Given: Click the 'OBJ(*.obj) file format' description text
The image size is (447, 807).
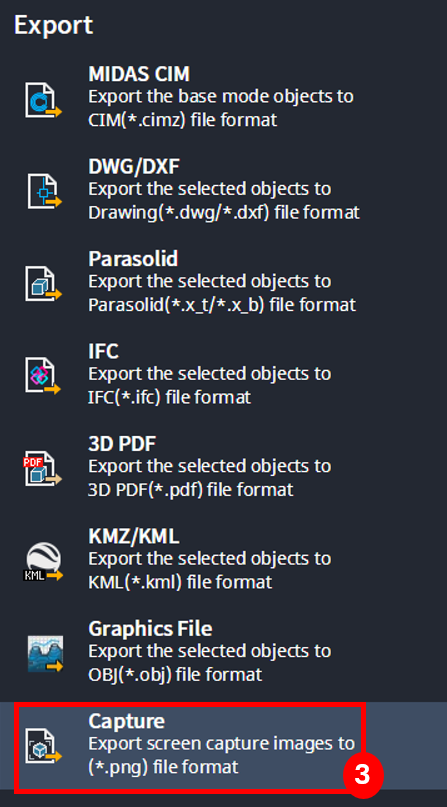Looking at the screenshot, I should (175, 674).
